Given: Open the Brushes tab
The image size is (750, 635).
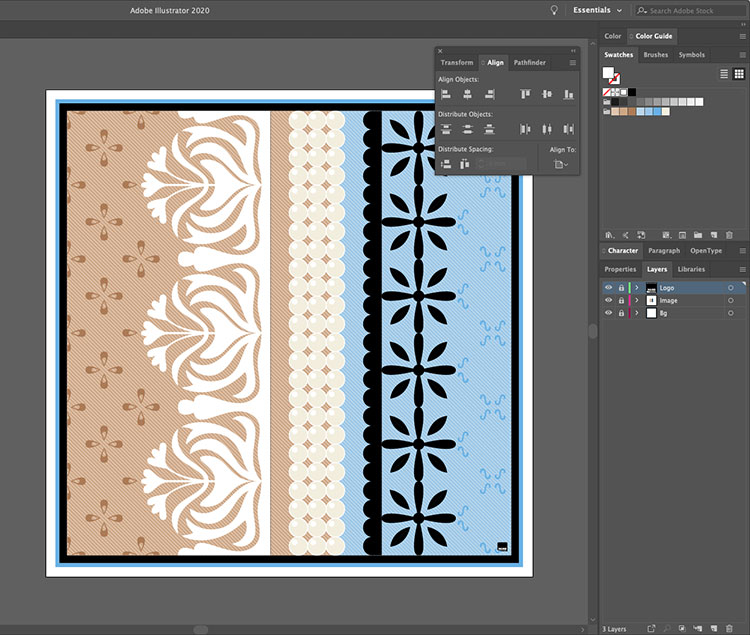Looking at the screenshot, I should pyautogui.click(x=656, y=55).
